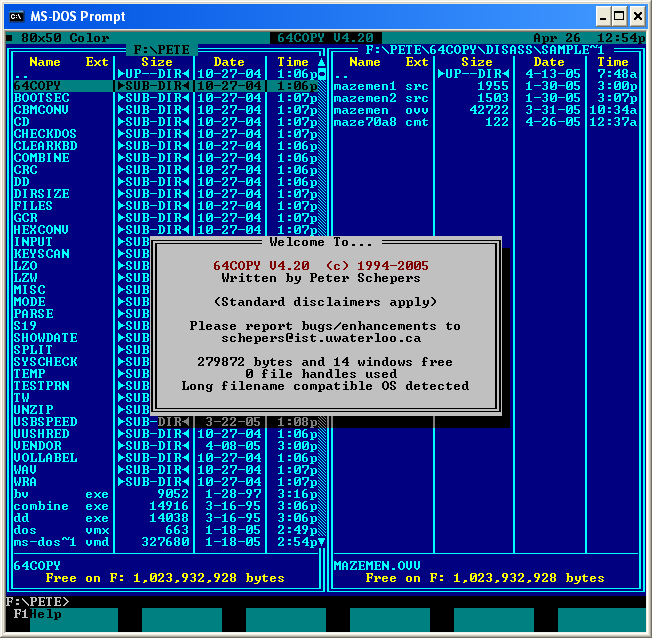Select the INPUT directory entry
The image size is (652, 638).
82,242
